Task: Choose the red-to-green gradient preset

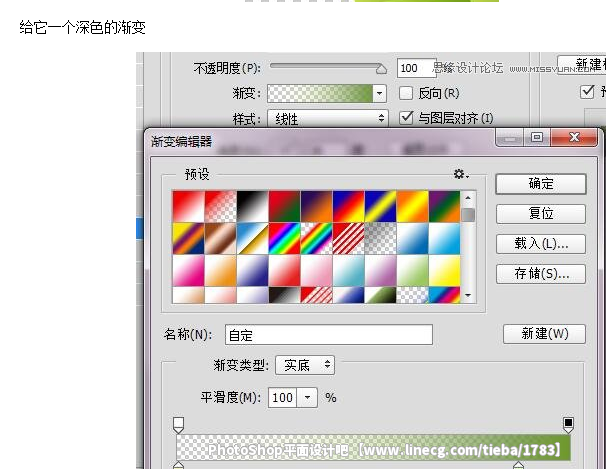Action: 285,207
